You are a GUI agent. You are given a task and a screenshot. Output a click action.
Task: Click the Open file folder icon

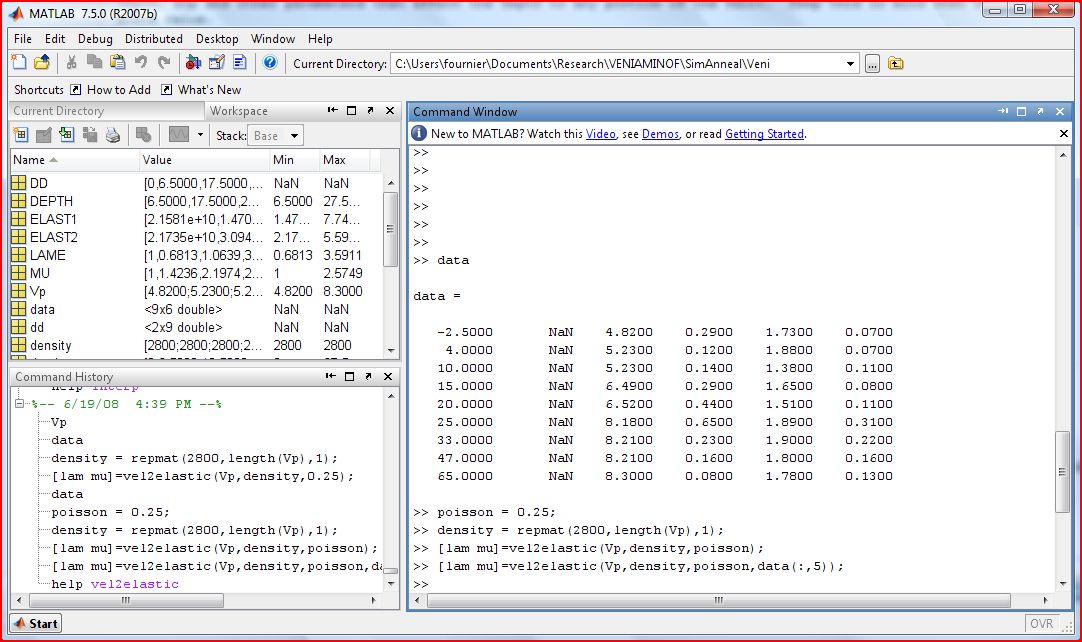42,63
